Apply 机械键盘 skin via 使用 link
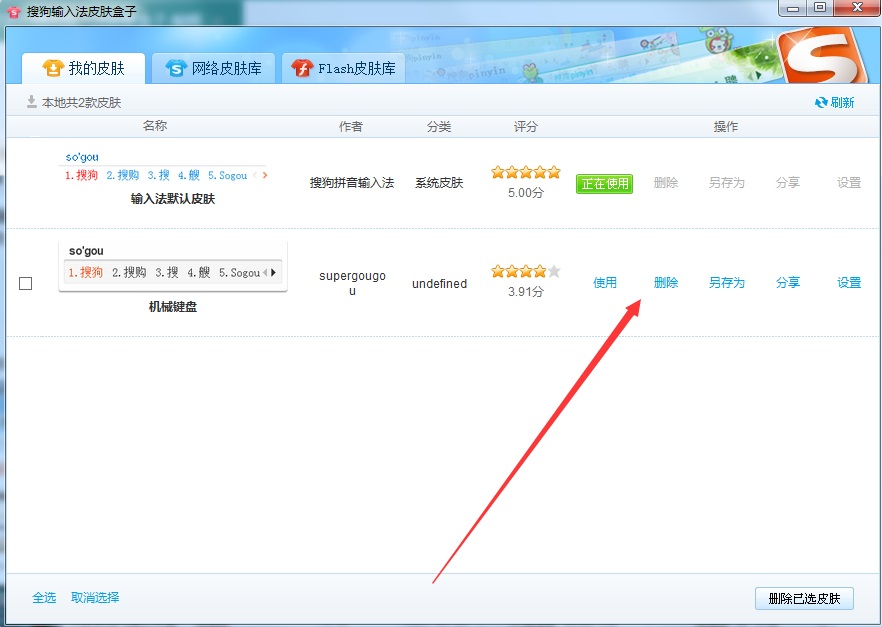 (605, 283)
